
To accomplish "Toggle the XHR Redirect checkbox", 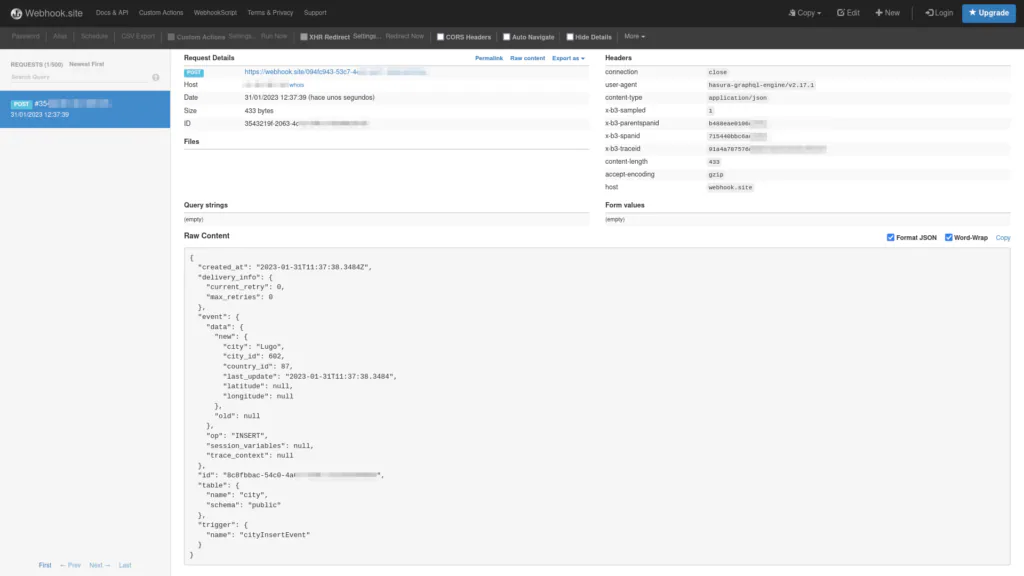I will pyautogui.click(x=304, y=37).
